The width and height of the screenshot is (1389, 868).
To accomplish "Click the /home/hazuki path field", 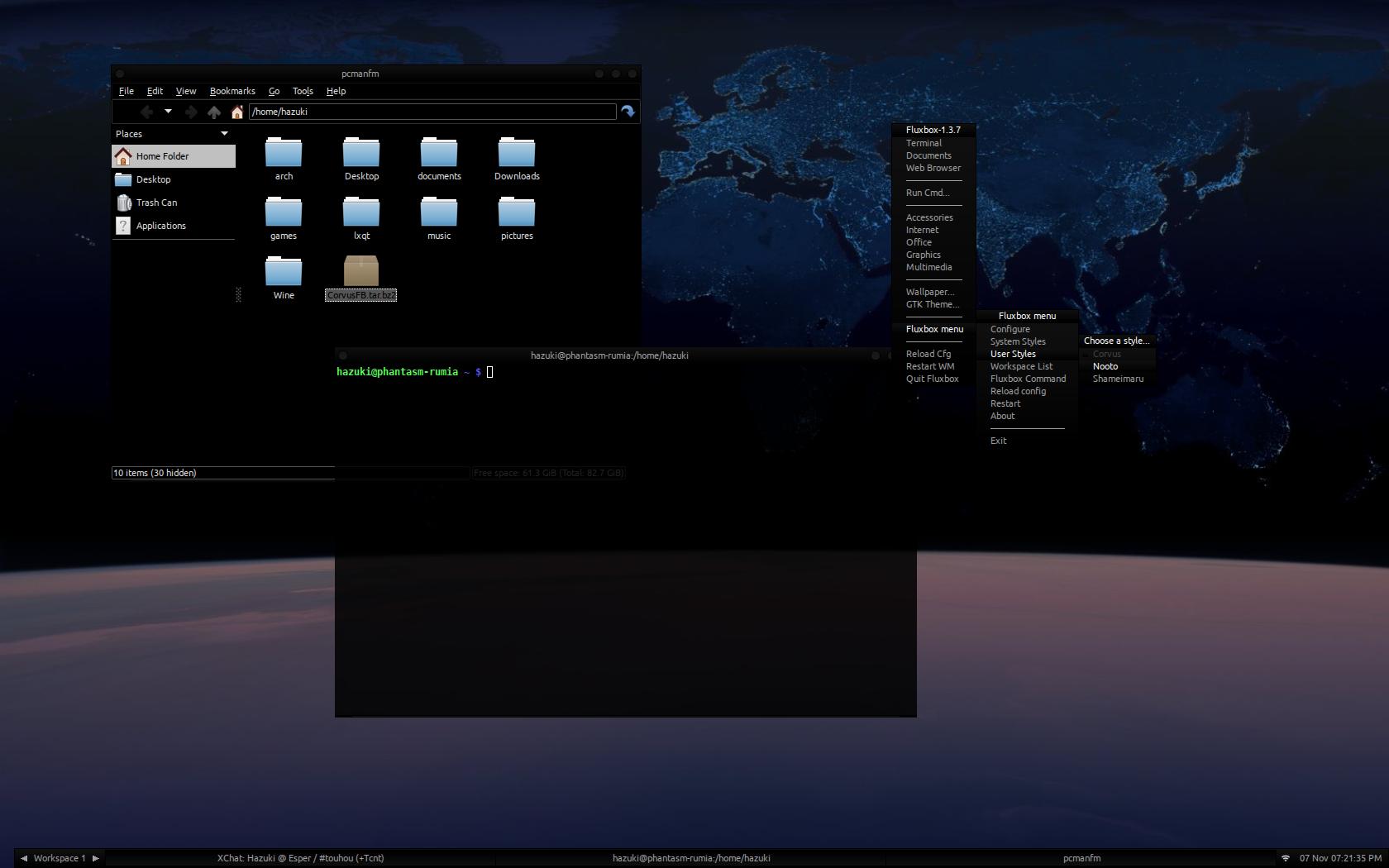I will [432, 112].
